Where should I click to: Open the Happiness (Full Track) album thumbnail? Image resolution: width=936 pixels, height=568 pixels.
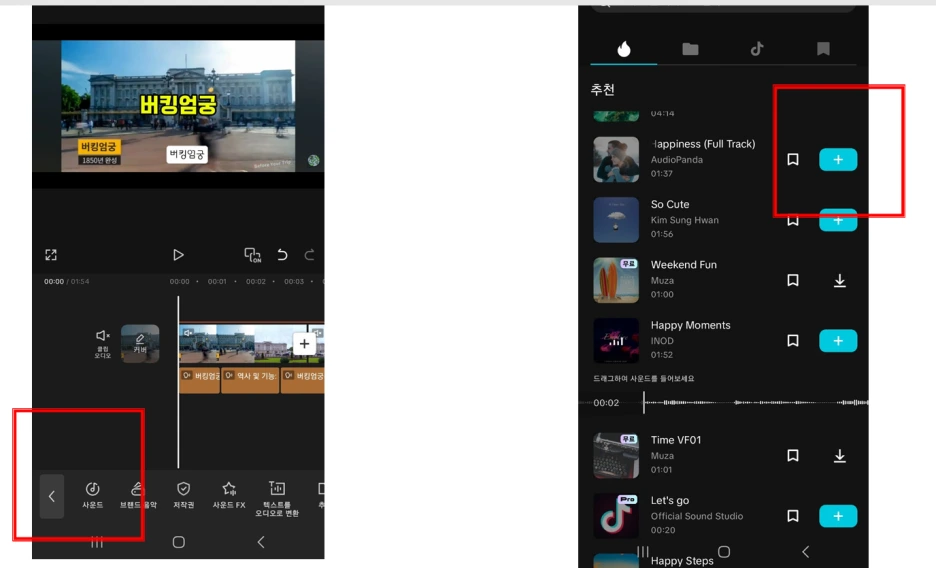[616, 159]
